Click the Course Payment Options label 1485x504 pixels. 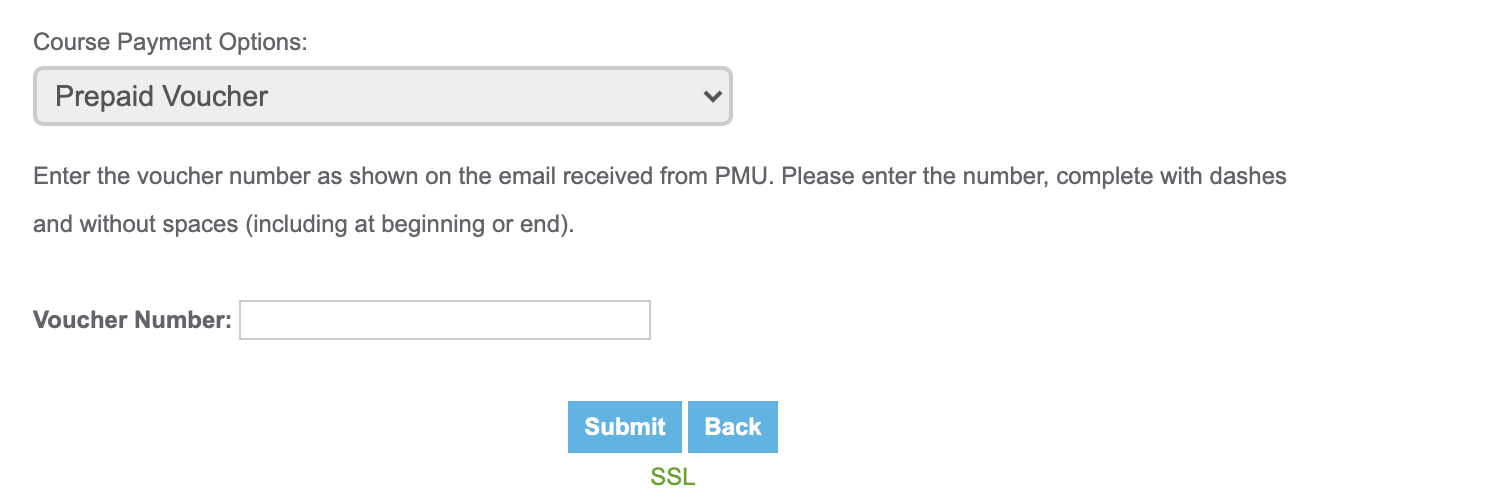click(x=171, y=42)
